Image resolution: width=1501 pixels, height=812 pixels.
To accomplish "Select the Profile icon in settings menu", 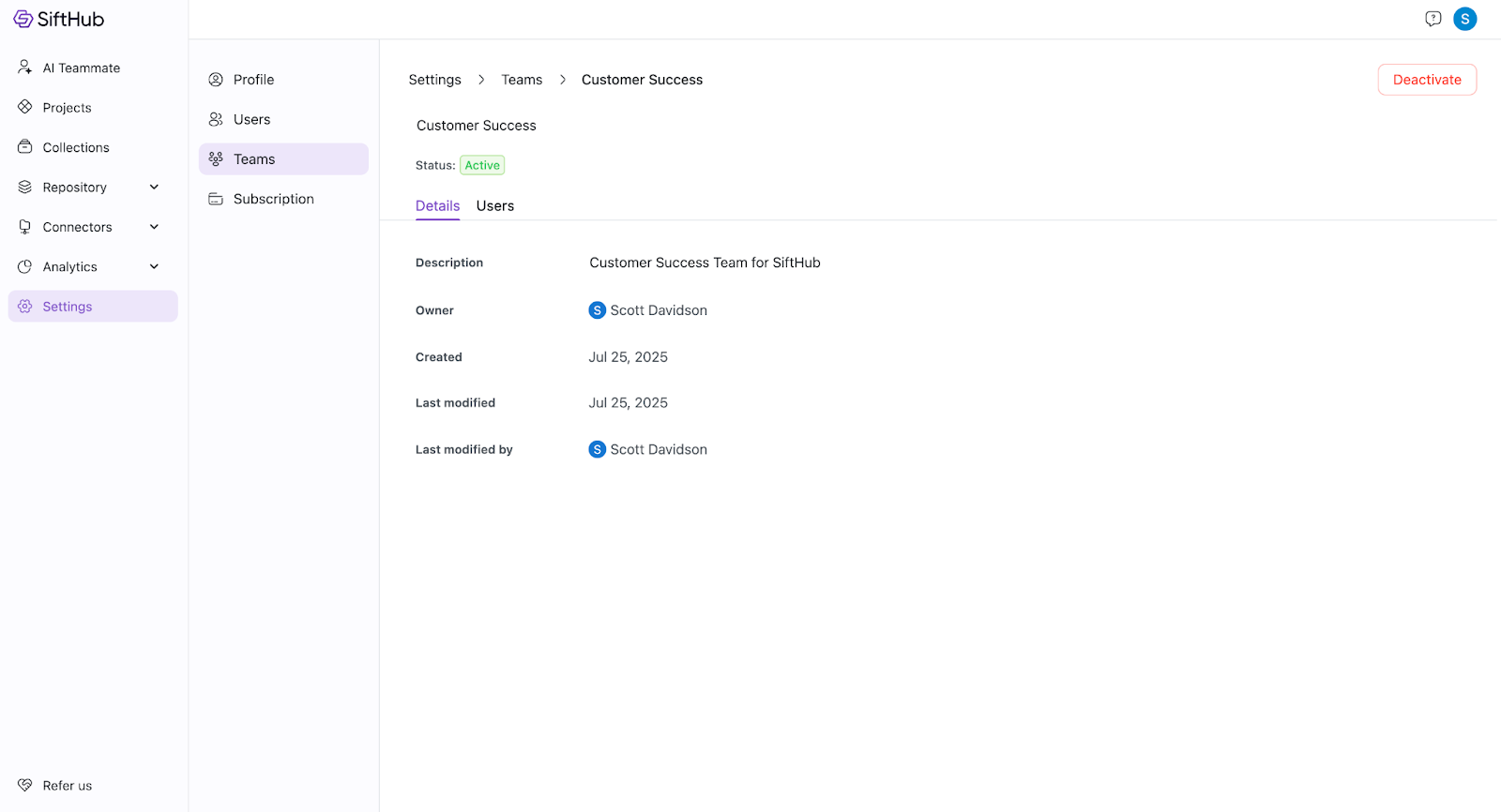I will click(216, 80).
